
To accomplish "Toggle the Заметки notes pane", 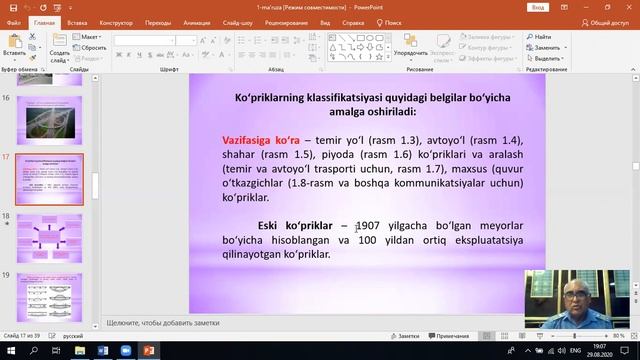I will pos(405,336).
